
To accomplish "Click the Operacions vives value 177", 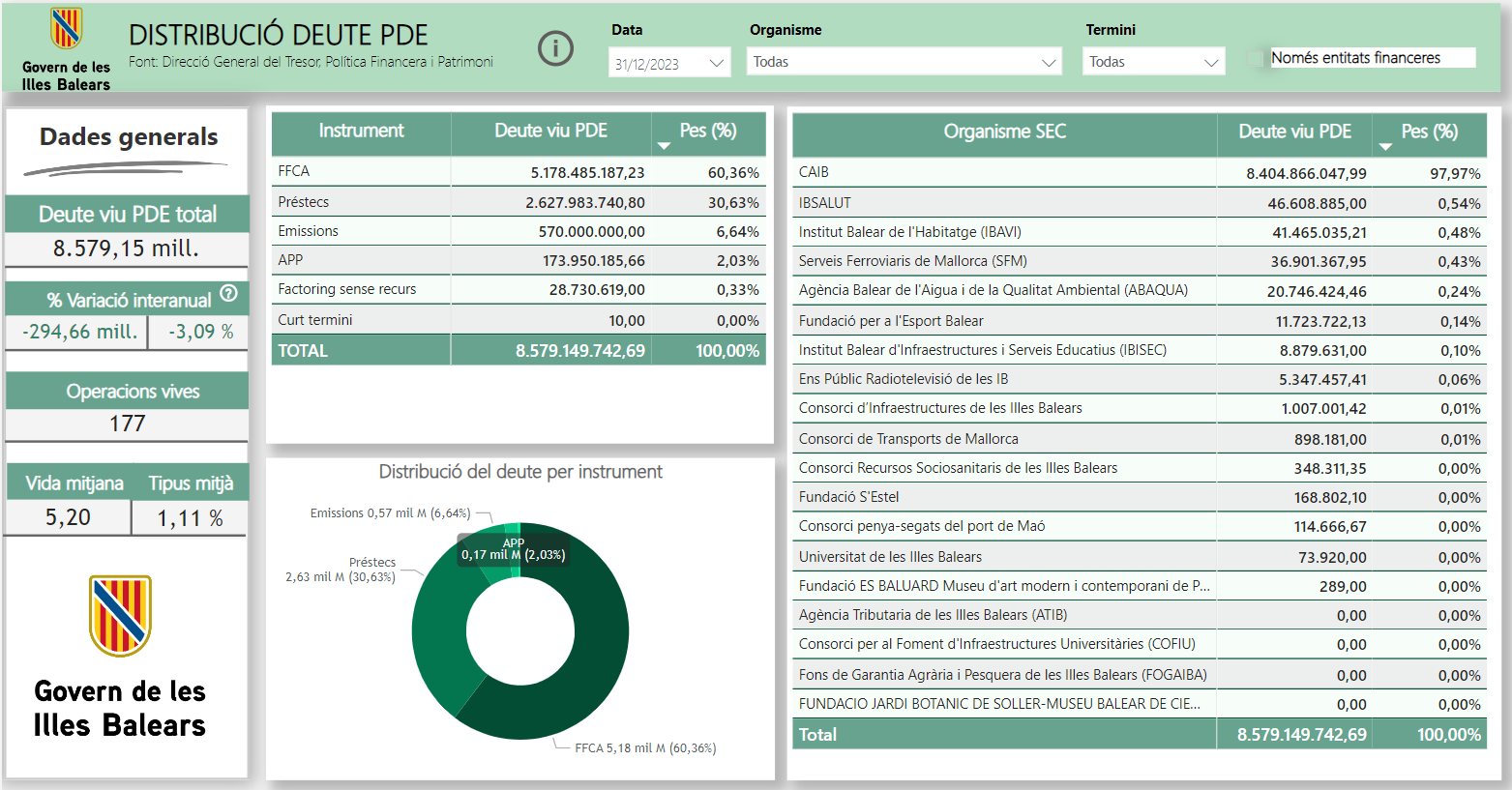I will coord(127,424).
